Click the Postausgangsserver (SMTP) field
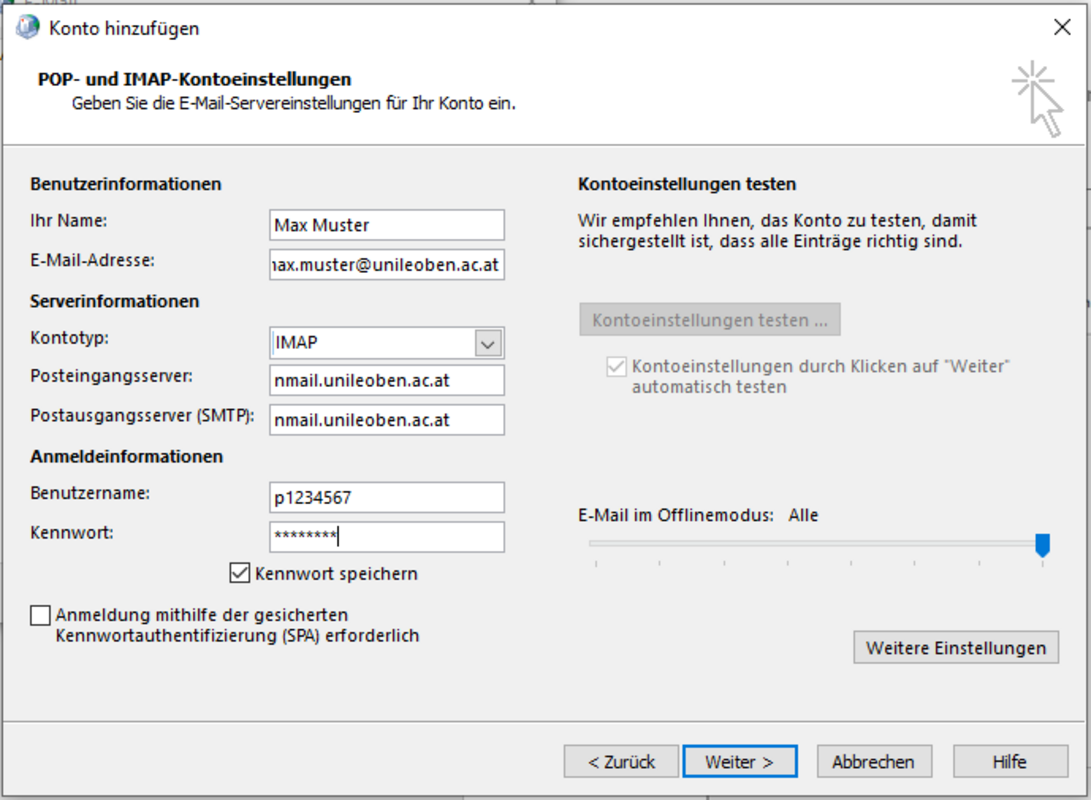The image size is (1091, 800). click(387, 420)
